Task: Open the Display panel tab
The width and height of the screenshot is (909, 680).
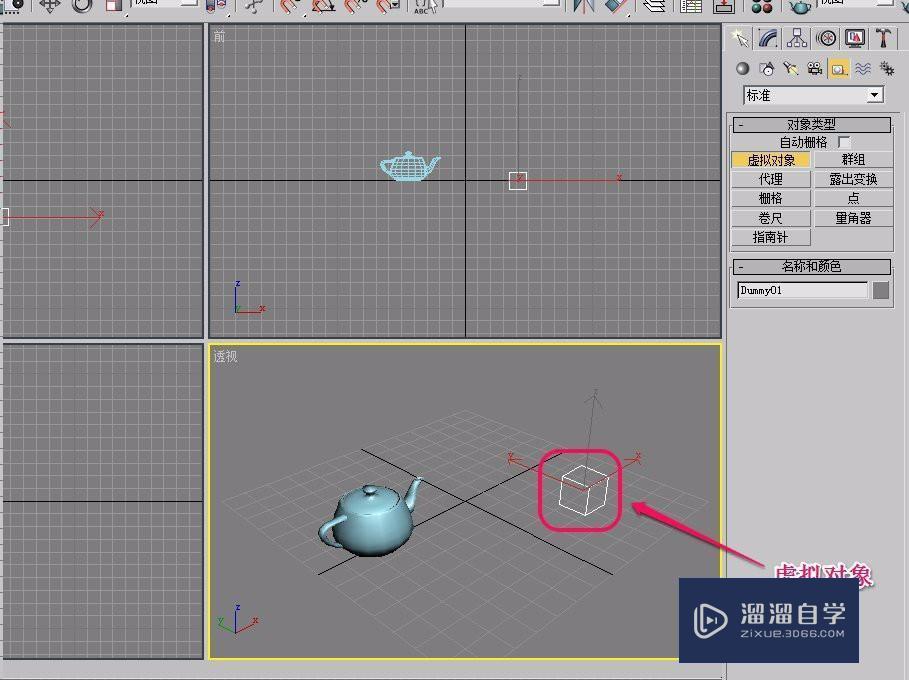Action: click(x=855, y=38)
